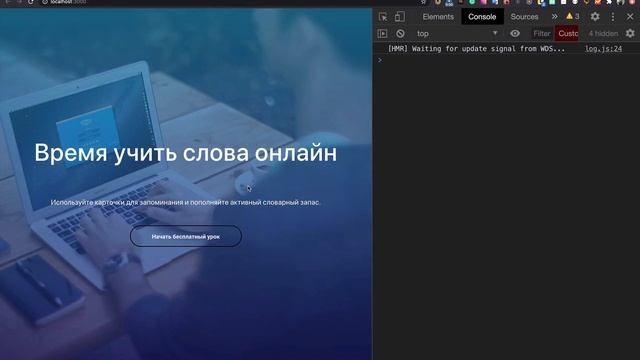Create a live expression with eye icon
The height and width of the screenshot is (360, 640).
pyautogui.click(x=515, y=33)
